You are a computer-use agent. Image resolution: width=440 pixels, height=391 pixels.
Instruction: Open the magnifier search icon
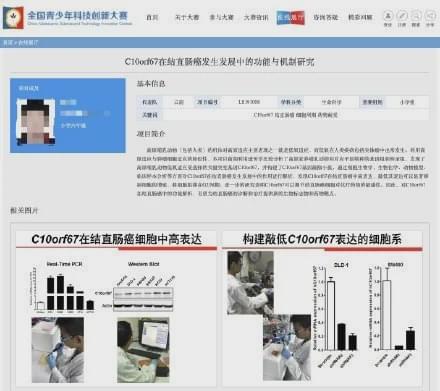click(x=416, y=16)
